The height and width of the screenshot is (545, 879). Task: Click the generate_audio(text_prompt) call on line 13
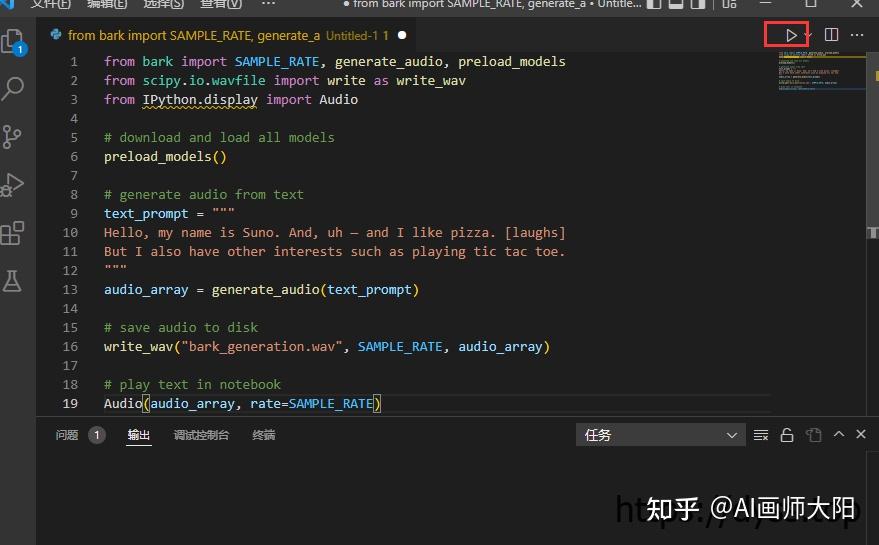(x=315, y=290)
